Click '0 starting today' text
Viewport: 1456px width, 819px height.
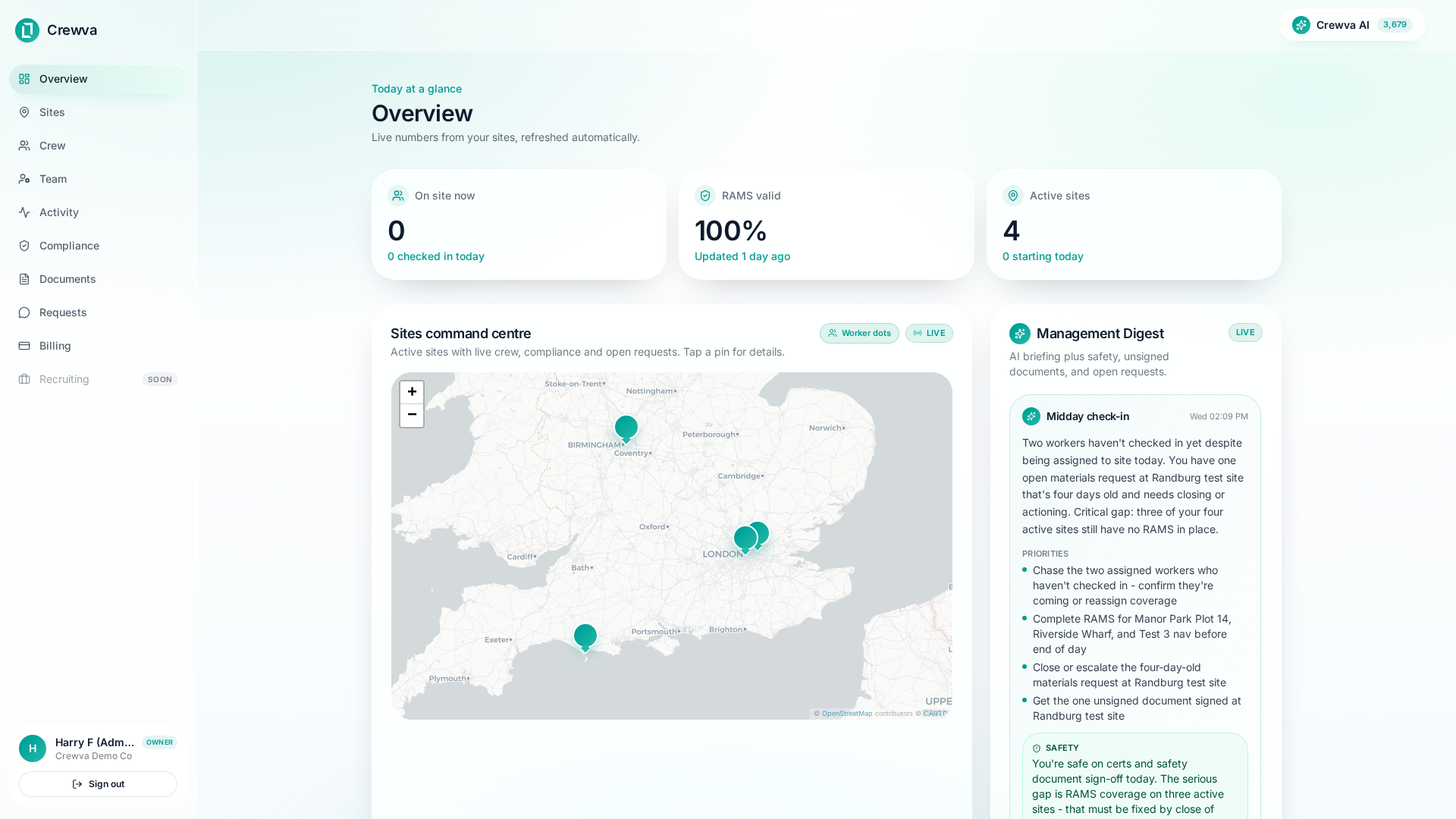1043,256
